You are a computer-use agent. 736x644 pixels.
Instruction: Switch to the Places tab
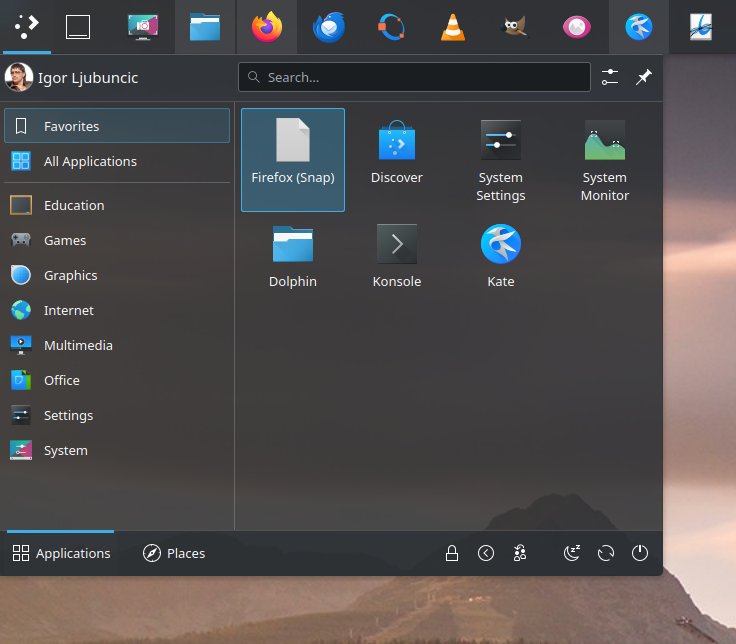point(174,553)
